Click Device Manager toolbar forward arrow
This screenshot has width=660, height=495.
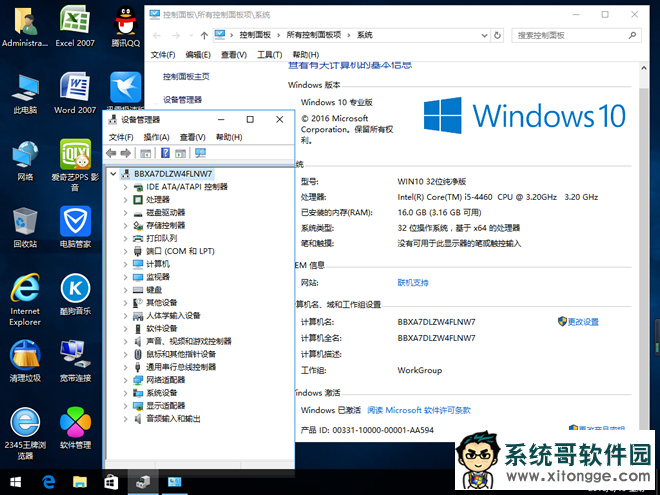(125, 153)
